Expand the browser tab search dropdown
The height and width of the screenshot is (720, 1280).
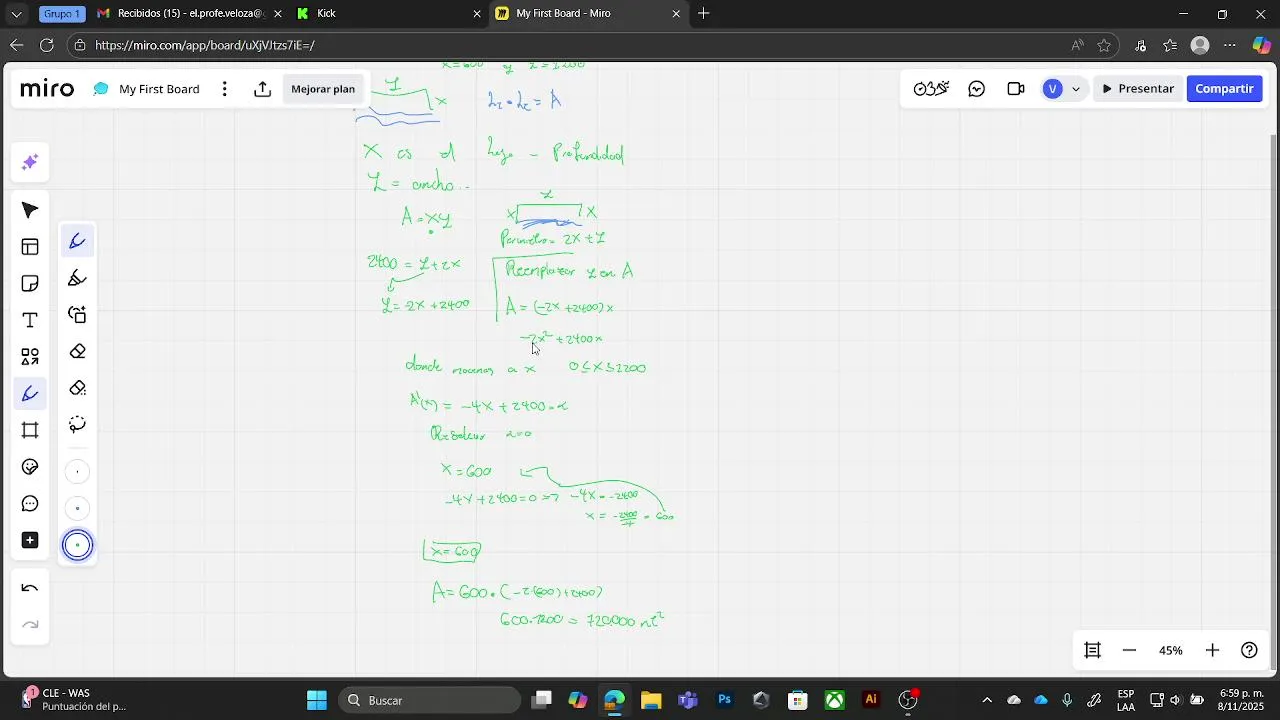16,14
